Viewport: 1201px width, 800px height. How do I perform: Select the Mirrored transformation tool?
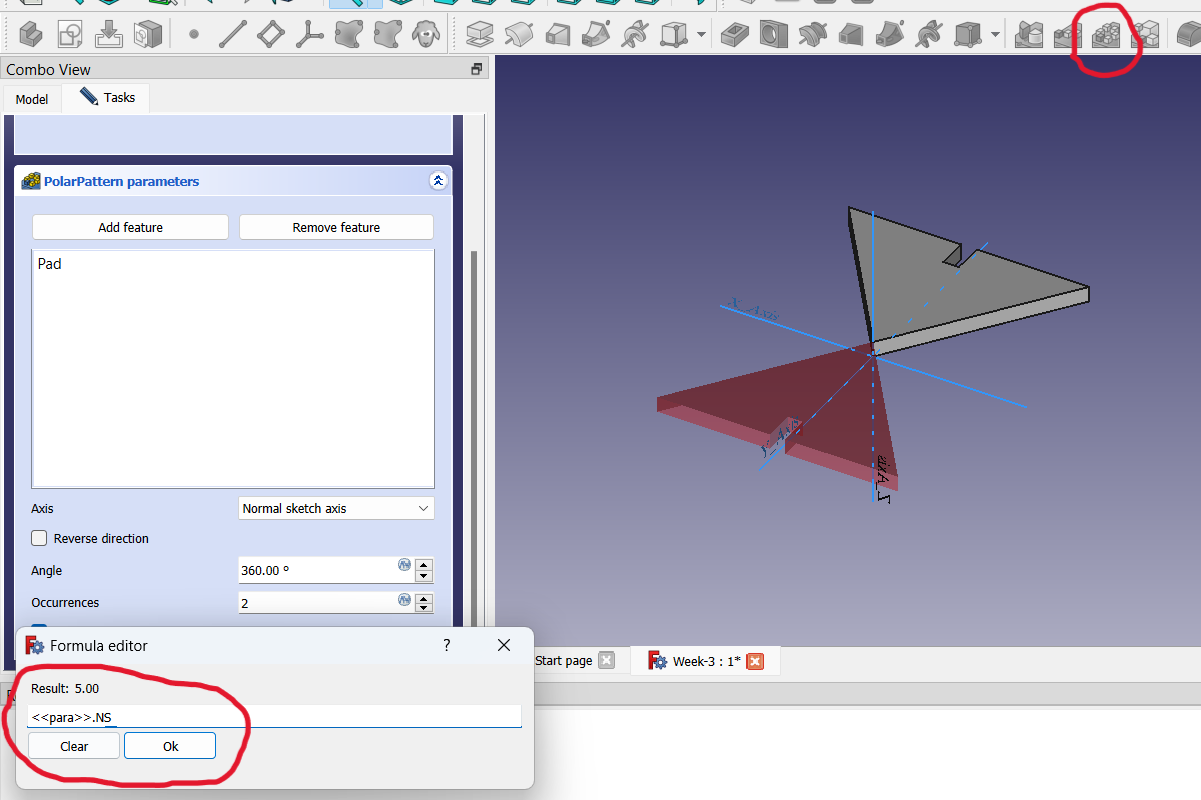tap(1029, 35)
